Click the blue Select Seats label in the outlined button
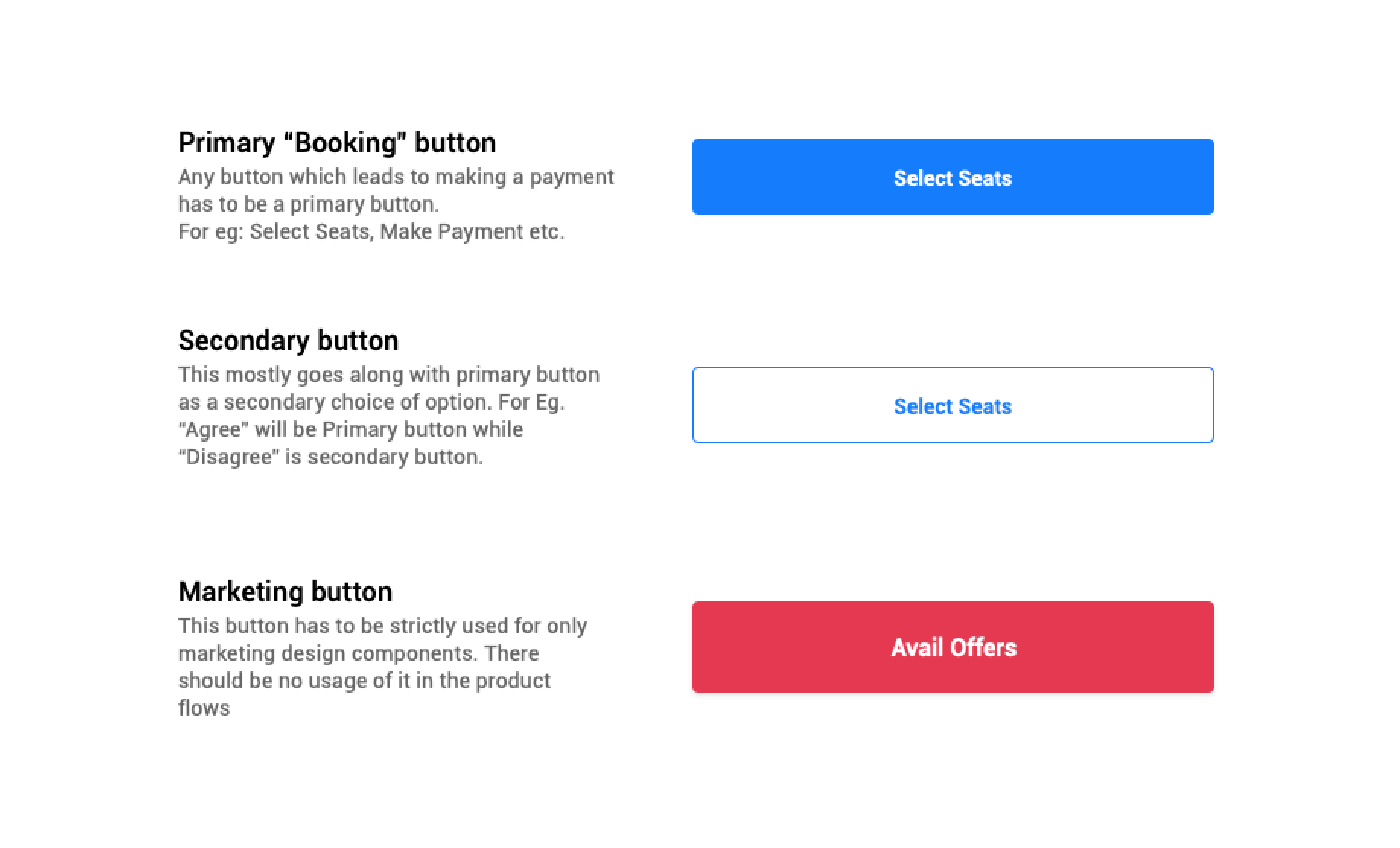 click(953, 406)
